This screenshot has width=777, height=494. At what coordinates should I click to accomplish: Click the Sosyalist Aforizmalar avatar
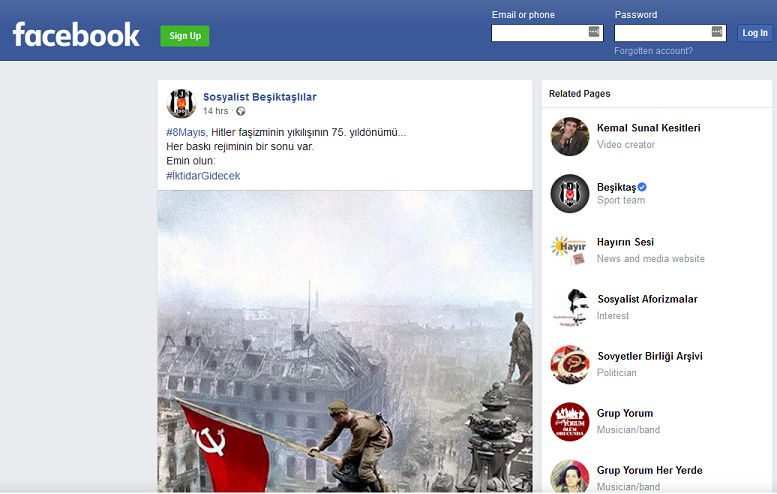[570, 307]
